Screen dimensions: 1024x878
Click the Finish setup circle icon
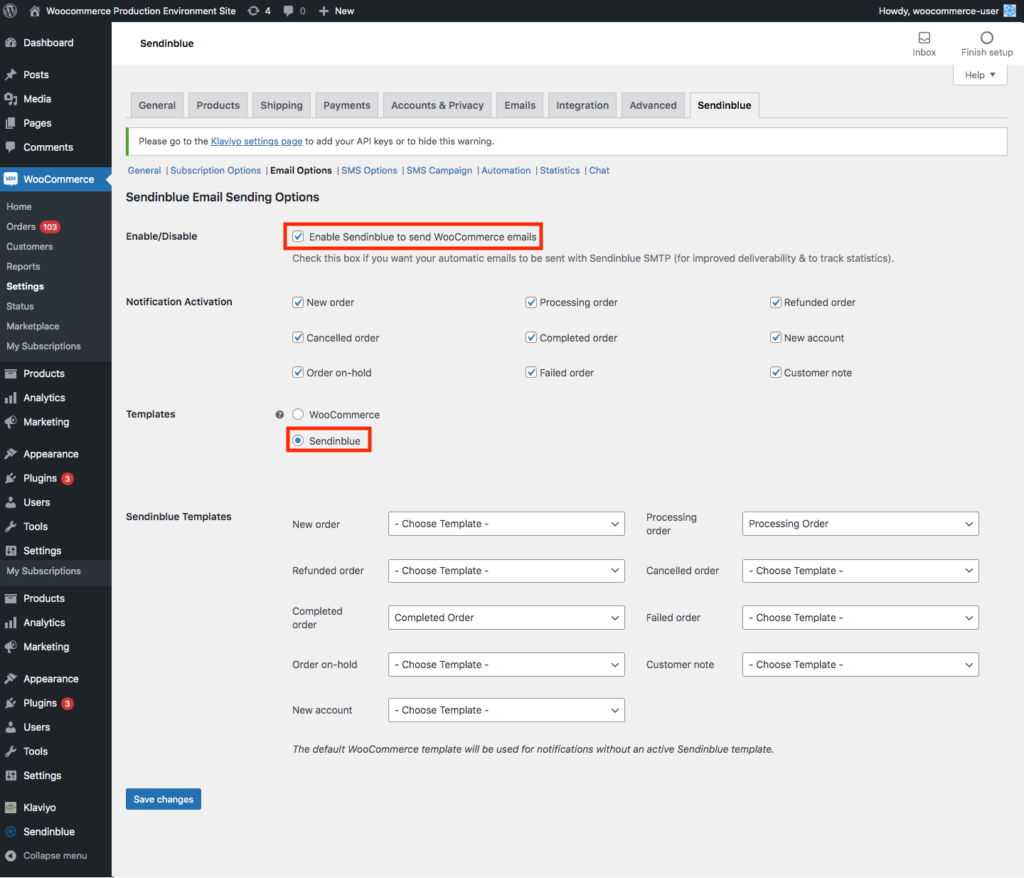click(987, 38)
